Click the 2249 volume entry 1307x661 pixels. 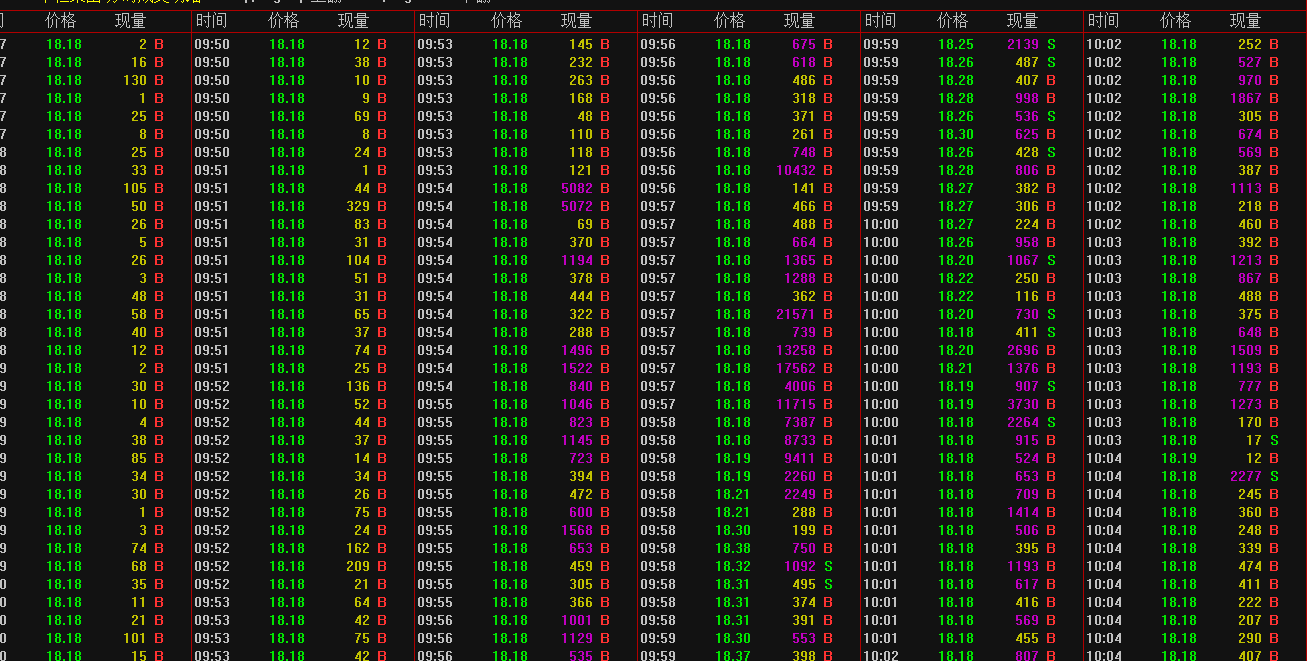click(800, 494)
